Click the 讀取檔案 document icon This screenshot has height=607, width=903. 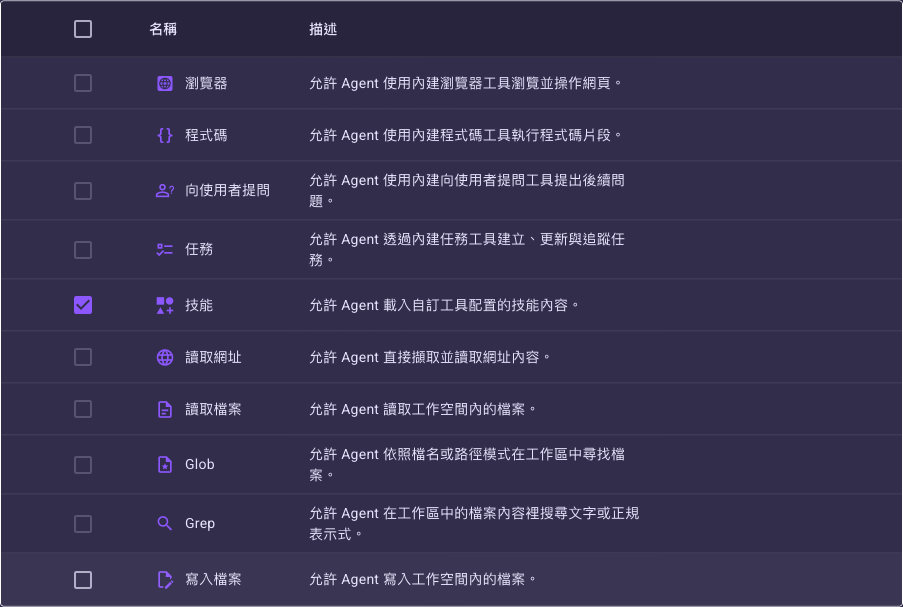click(165, 409)
